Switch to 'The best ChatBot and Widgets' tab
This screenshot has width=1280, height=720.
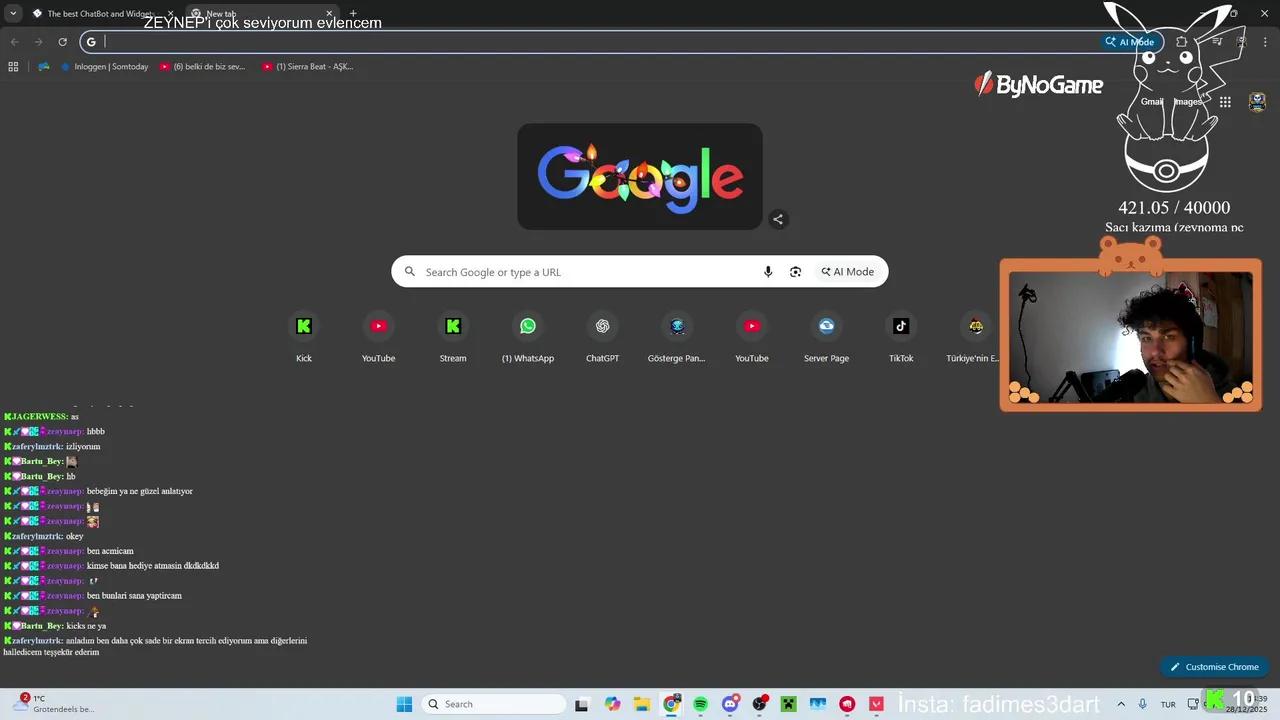coord(100,14)
